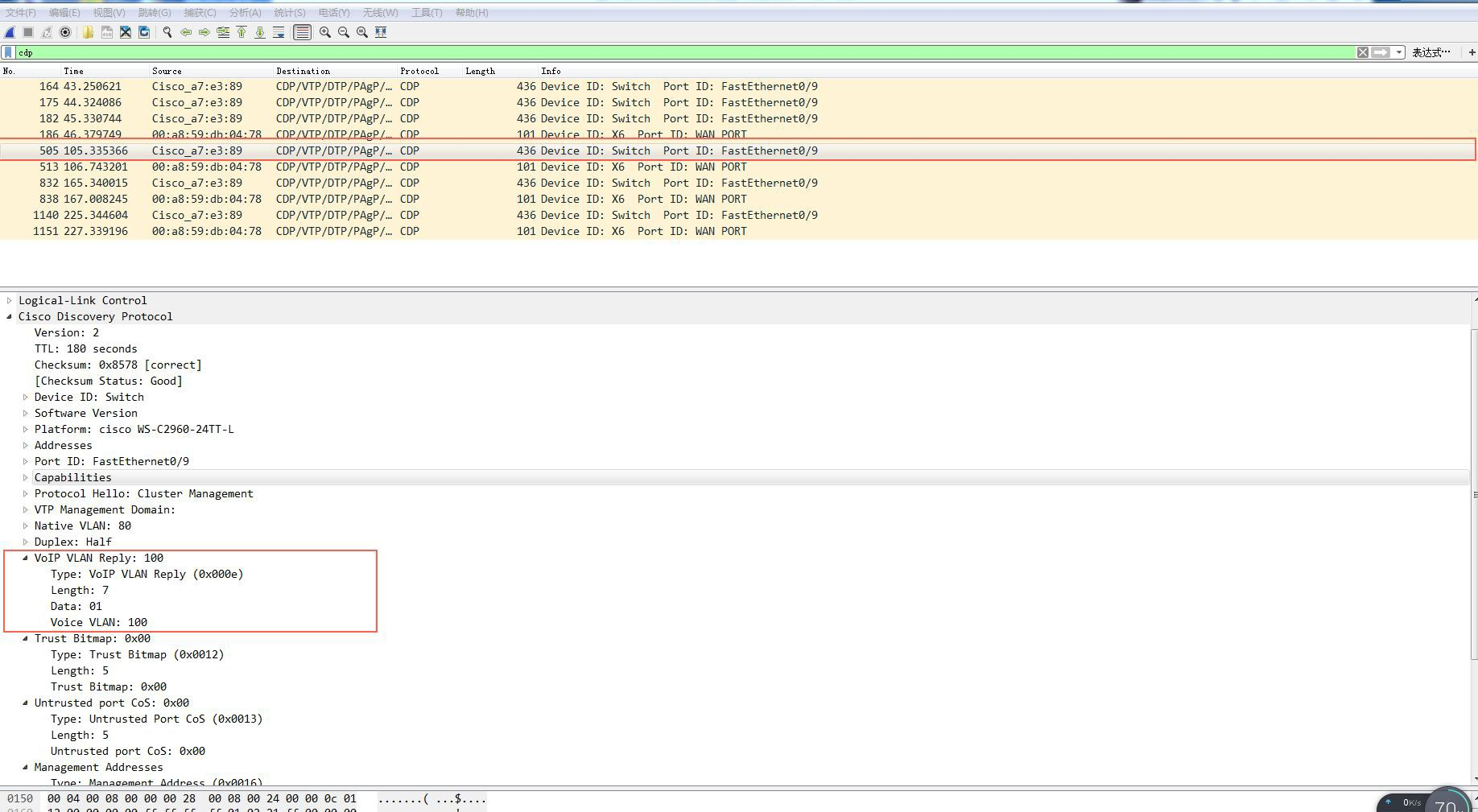Go to the first packet arrow icon
1478x812 pixels.
(242, 32)
